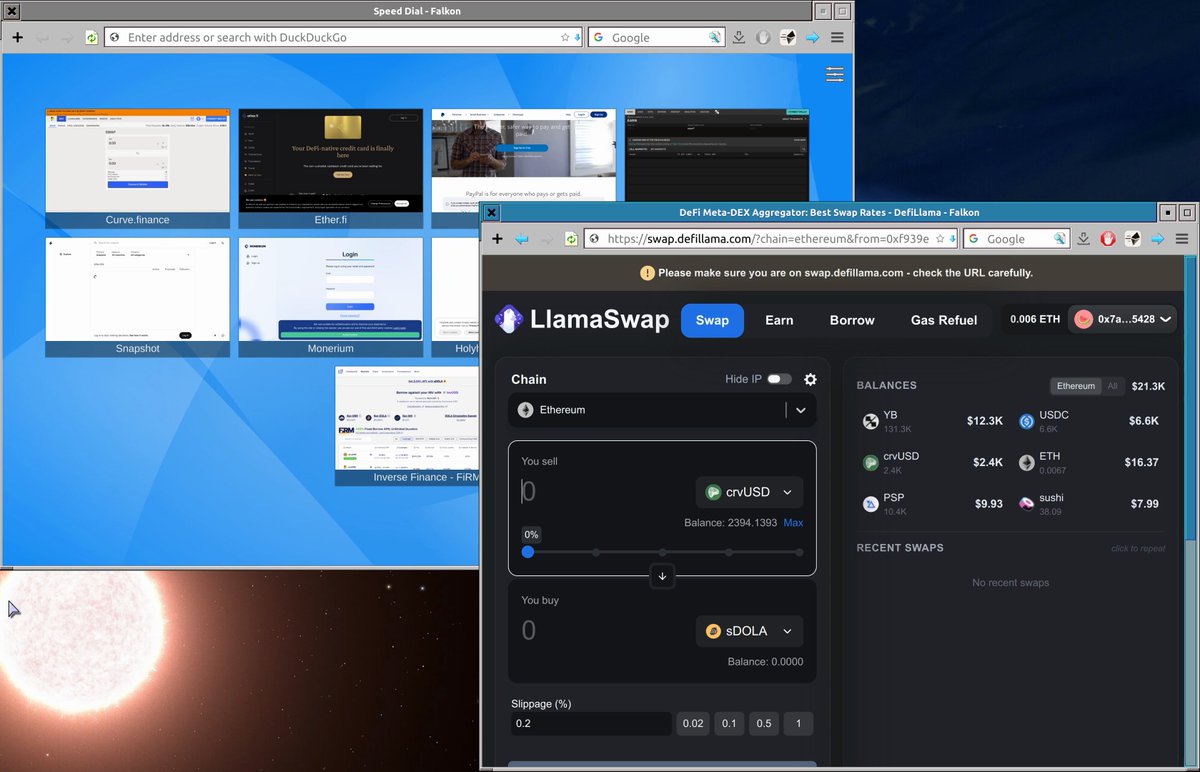Expand wallet 0x7a...5428 account menu

click(x=1122, y=320)
